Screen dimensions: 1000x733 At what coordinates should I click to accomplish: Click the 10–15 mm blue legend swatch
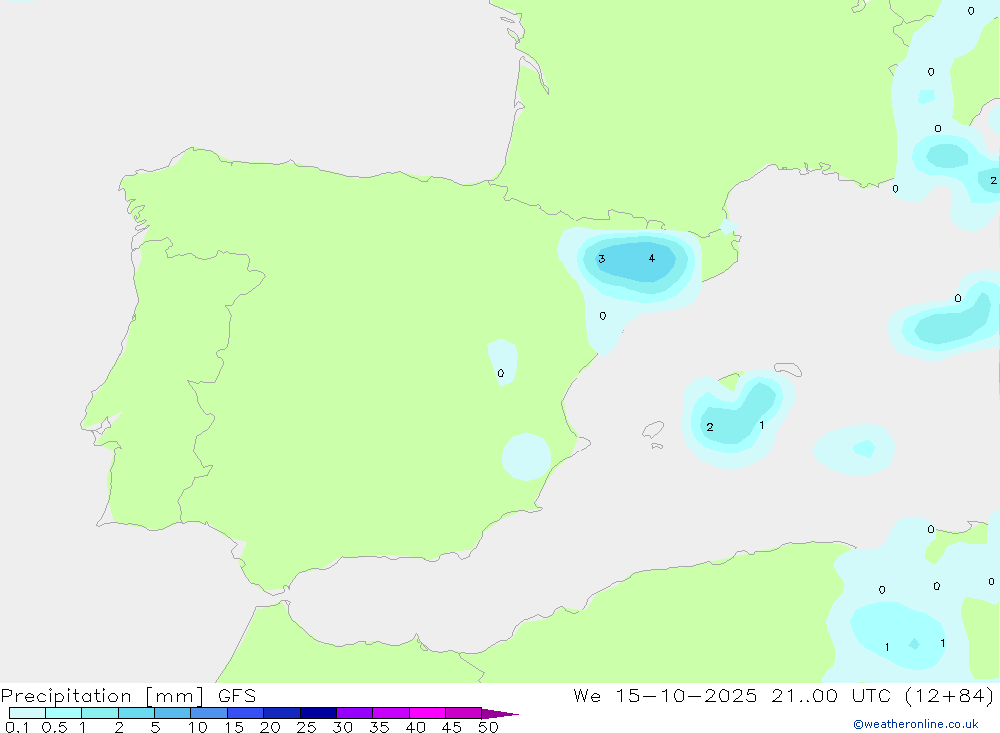209,713
